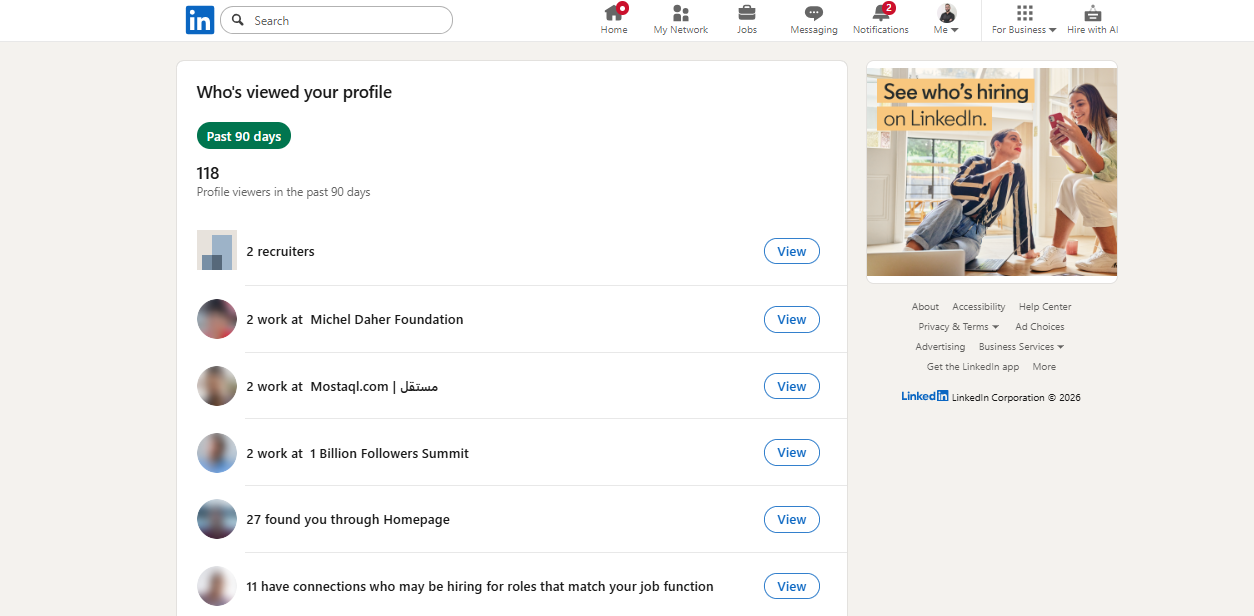The image size is (1254, 616).
Task: View viewers from Michel Daher Foundation
Action: point(791,319)
